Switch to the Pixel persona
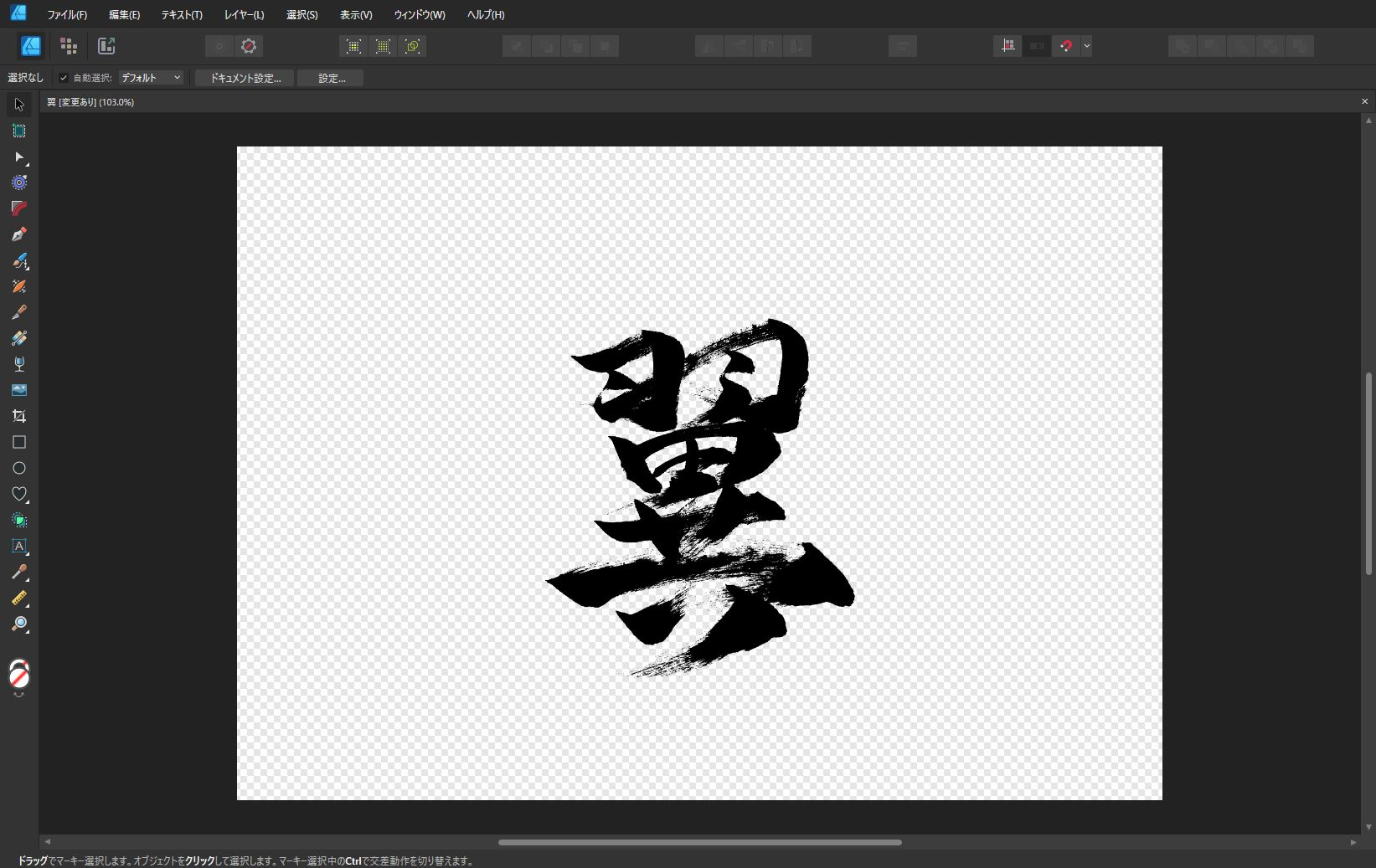 [69, 46]
